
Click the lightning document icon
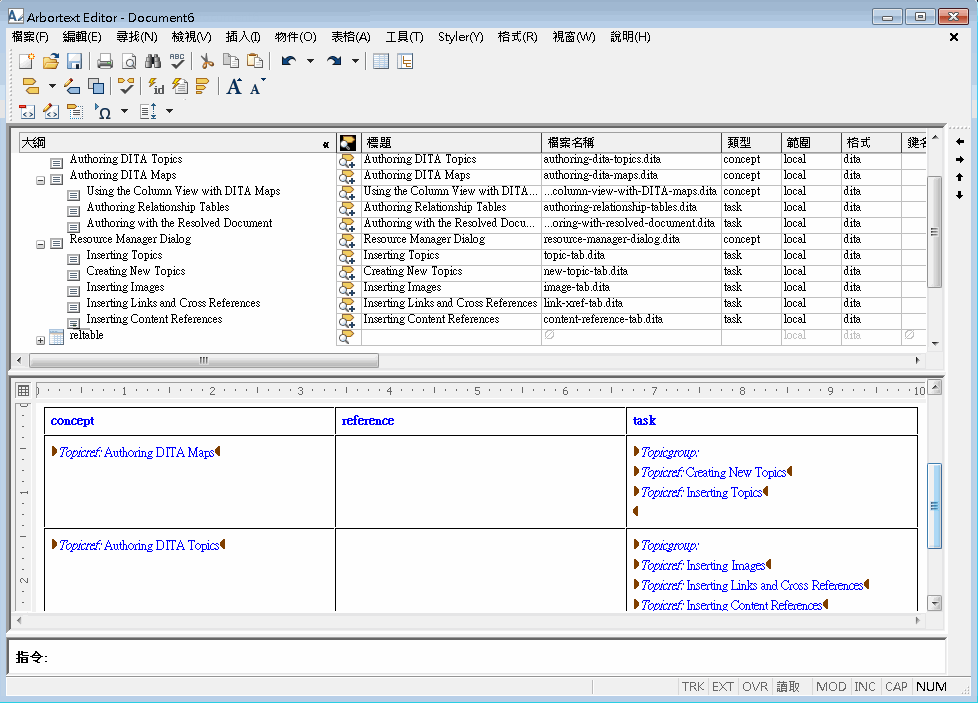(x=180, y=86)
